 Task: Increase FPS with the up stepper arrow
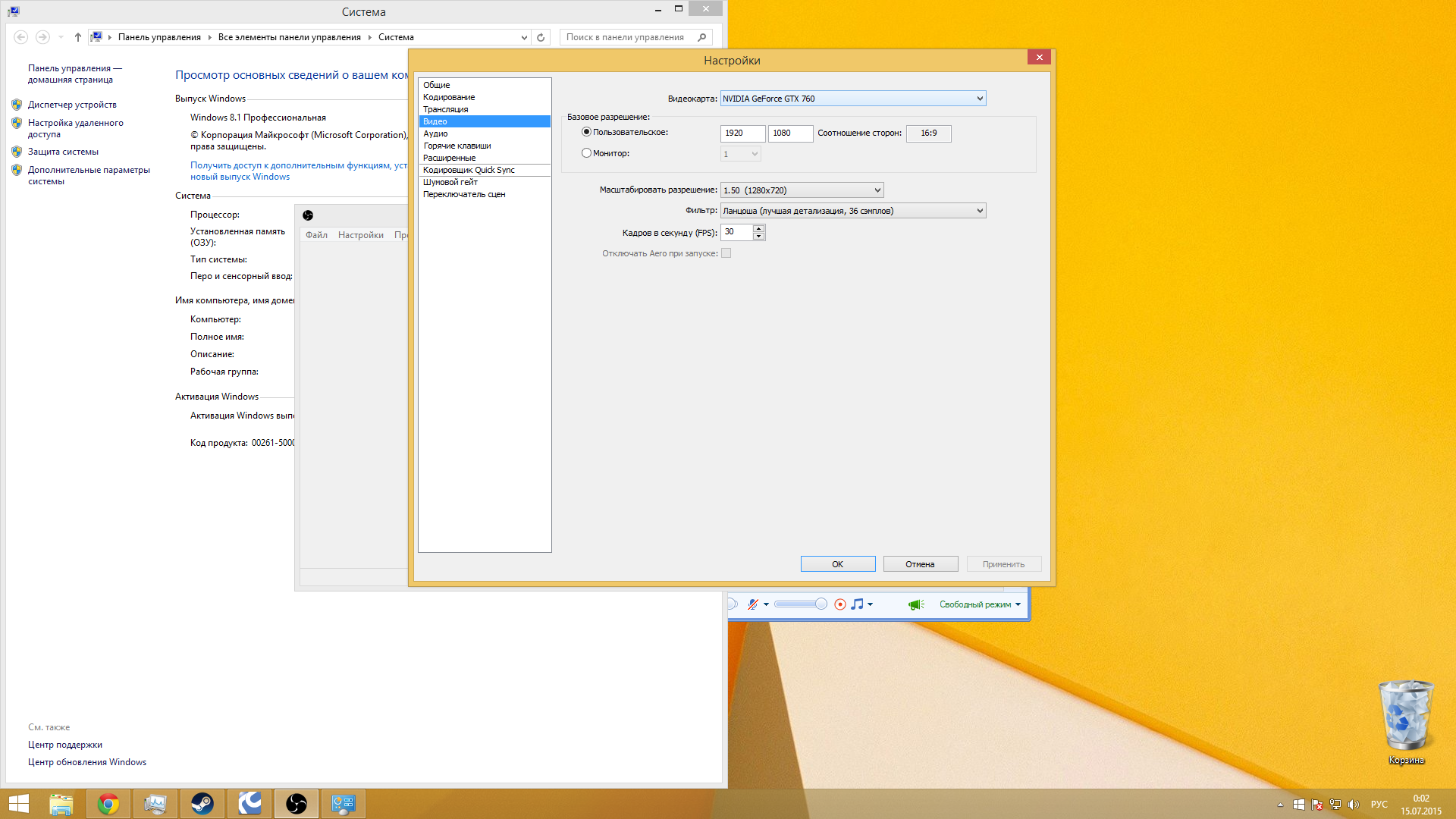point(758,228)
